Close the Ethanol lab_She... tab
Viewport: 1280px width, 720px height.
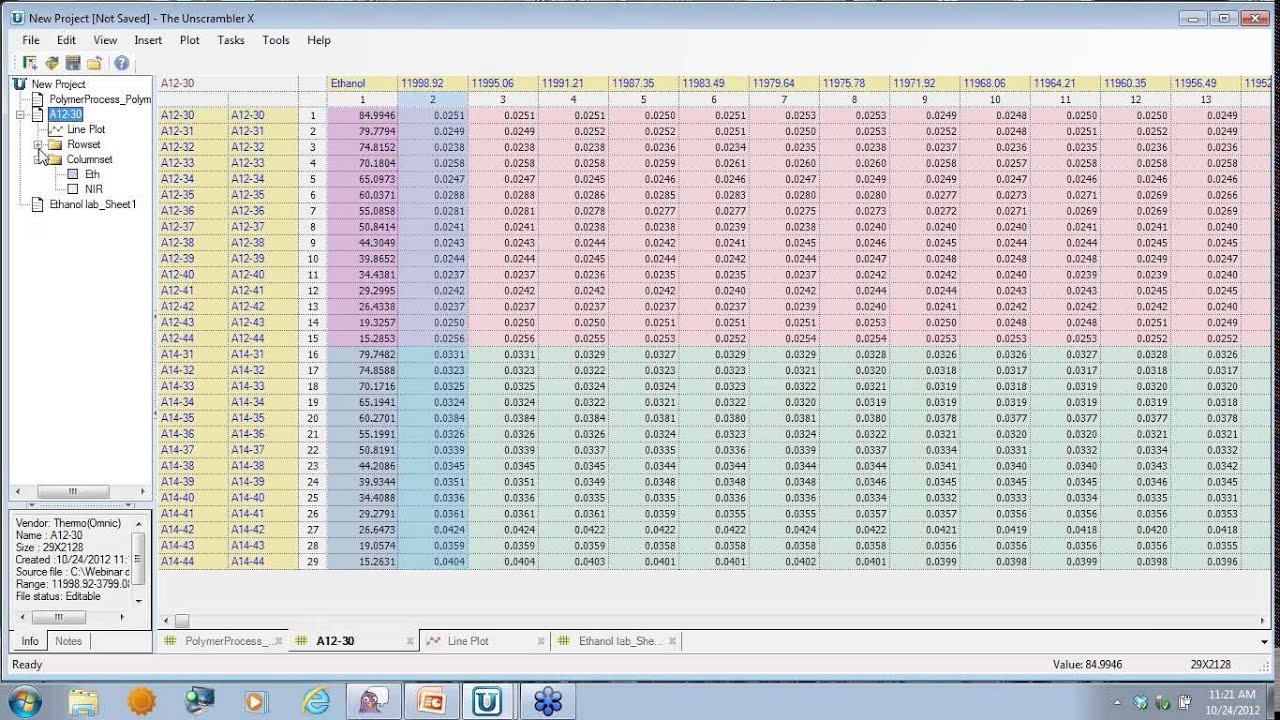click(x=673, y=641)
